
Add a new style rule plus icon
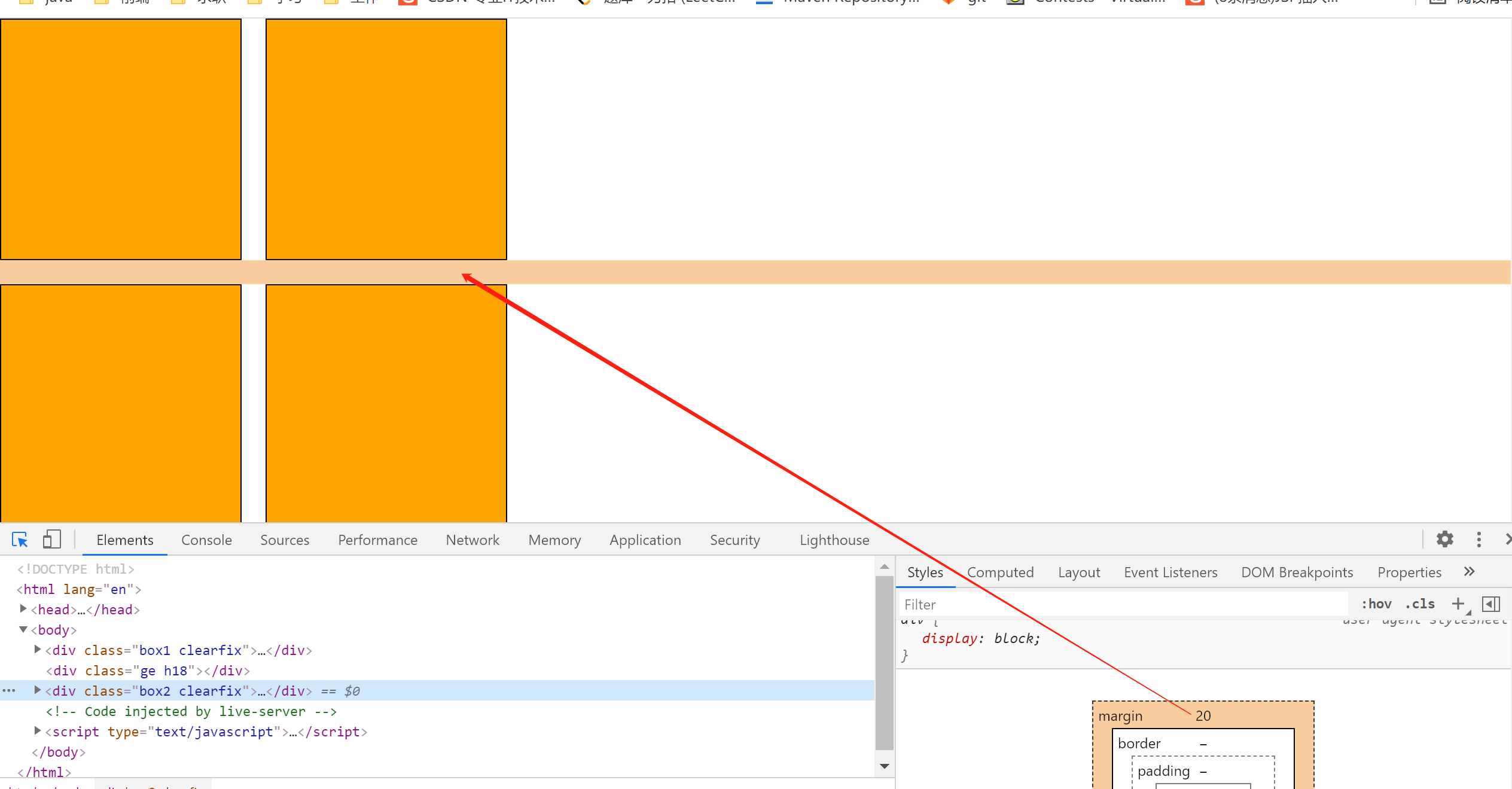pyautogui.click(x=1458, y=604)
